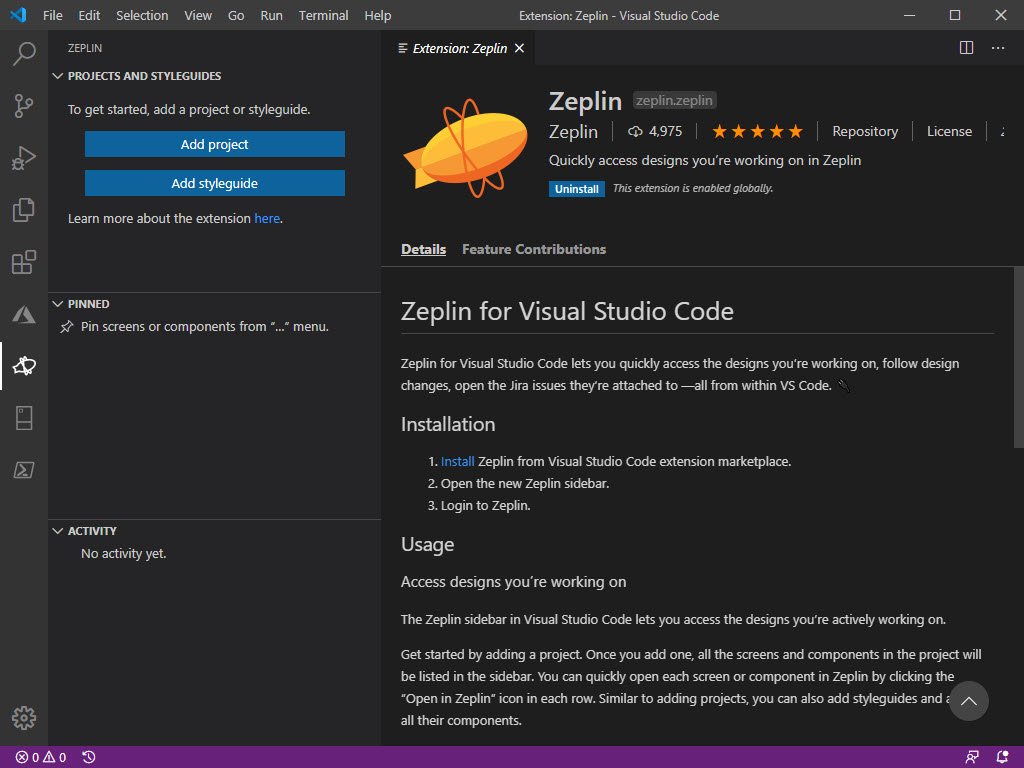
Task: Open the notebook view icon below Zeplin
Action: (24, 418)
